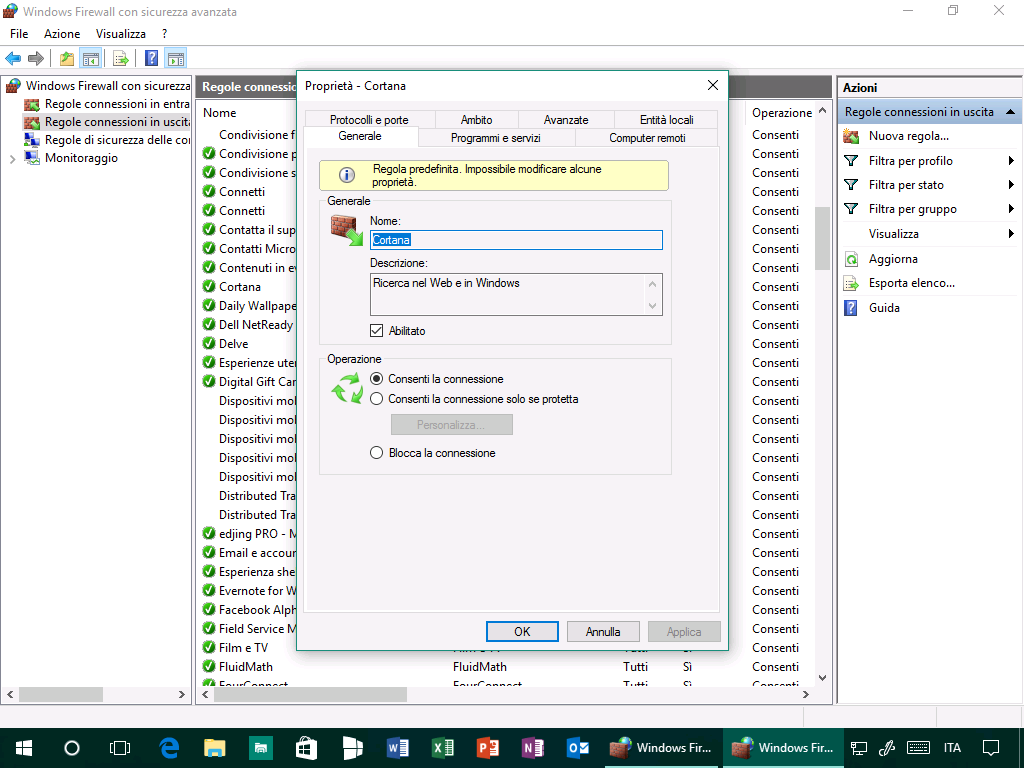This screenshot has height=768, width=1024.
Task: Click the Annulla button
Action: pos(603,632)
